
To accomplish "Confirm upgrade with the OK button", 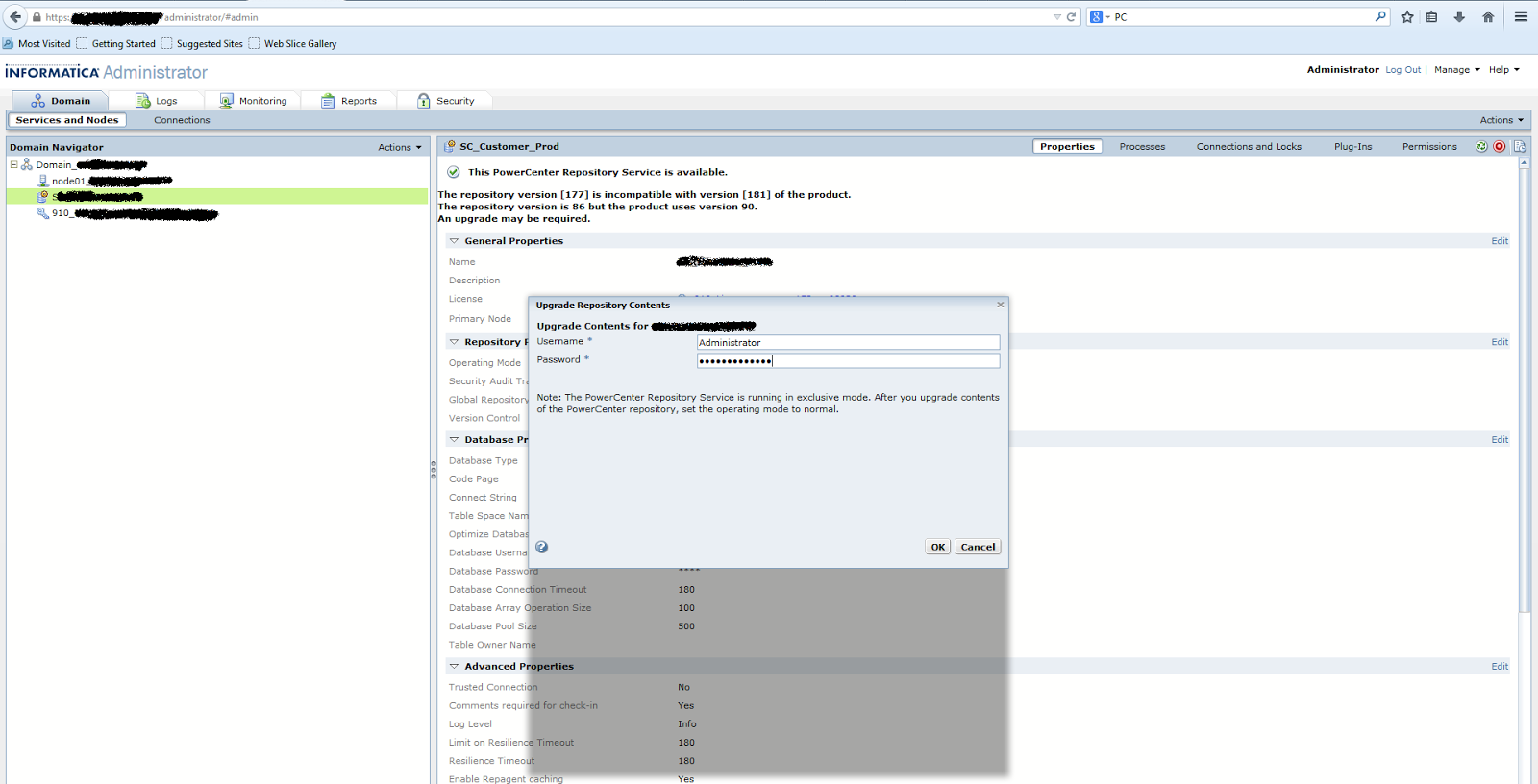I will (x=937, y=547).
